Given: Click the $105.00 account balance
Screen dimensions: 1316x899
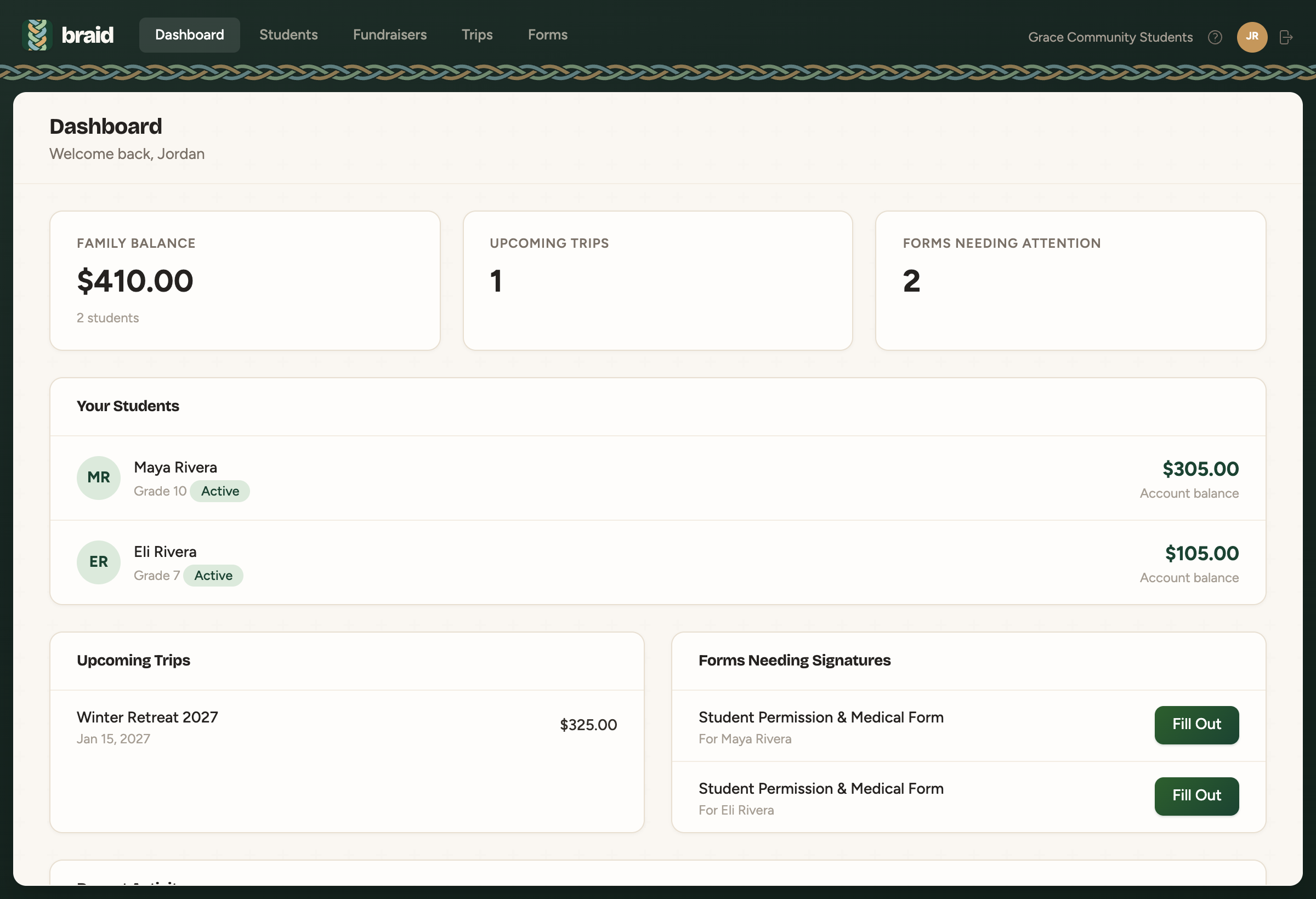Looking at the screenshot, I should (1201, 553).
